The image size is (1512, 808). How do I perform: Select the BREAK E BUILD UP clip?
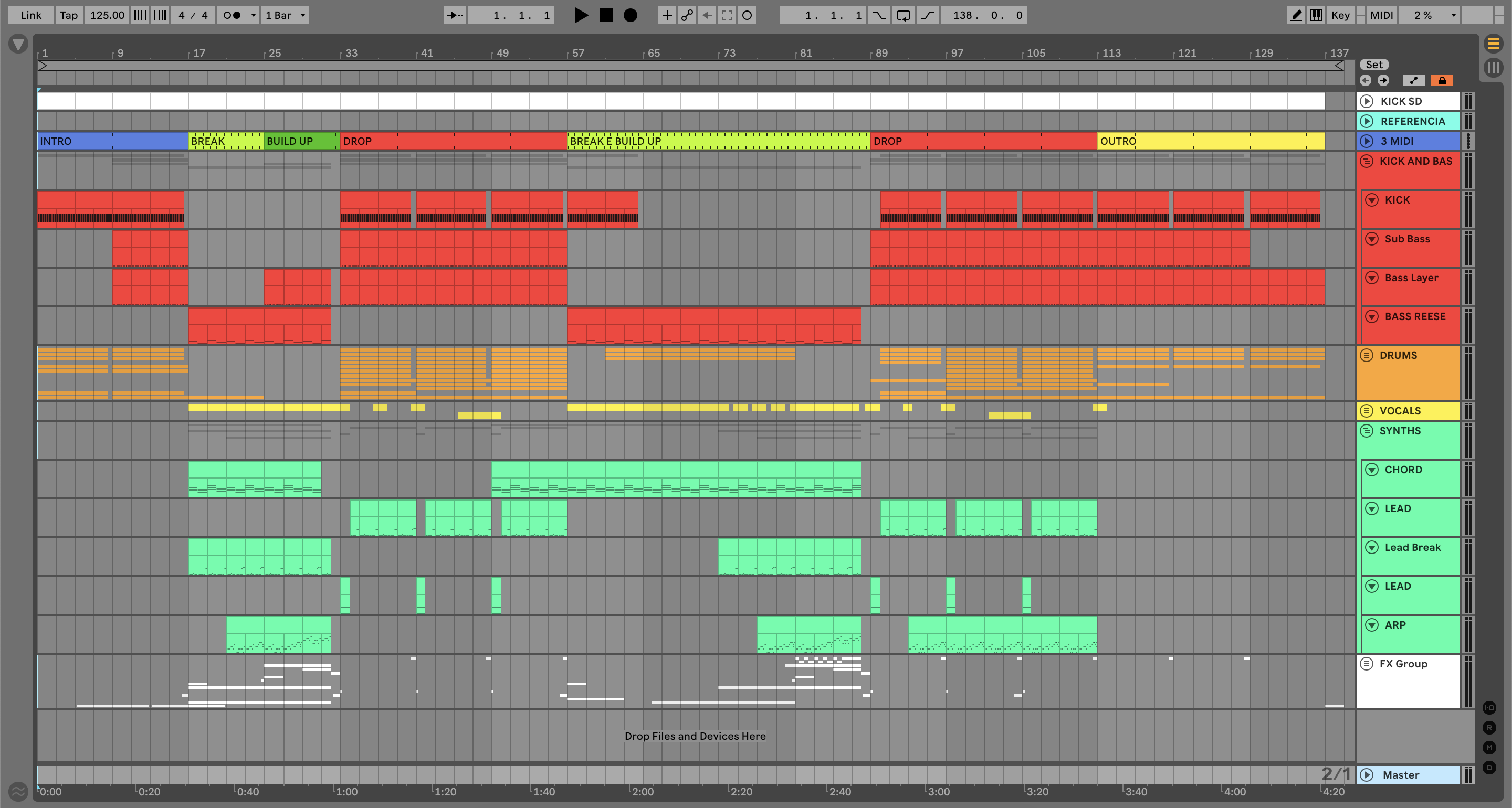coord(718,141)
